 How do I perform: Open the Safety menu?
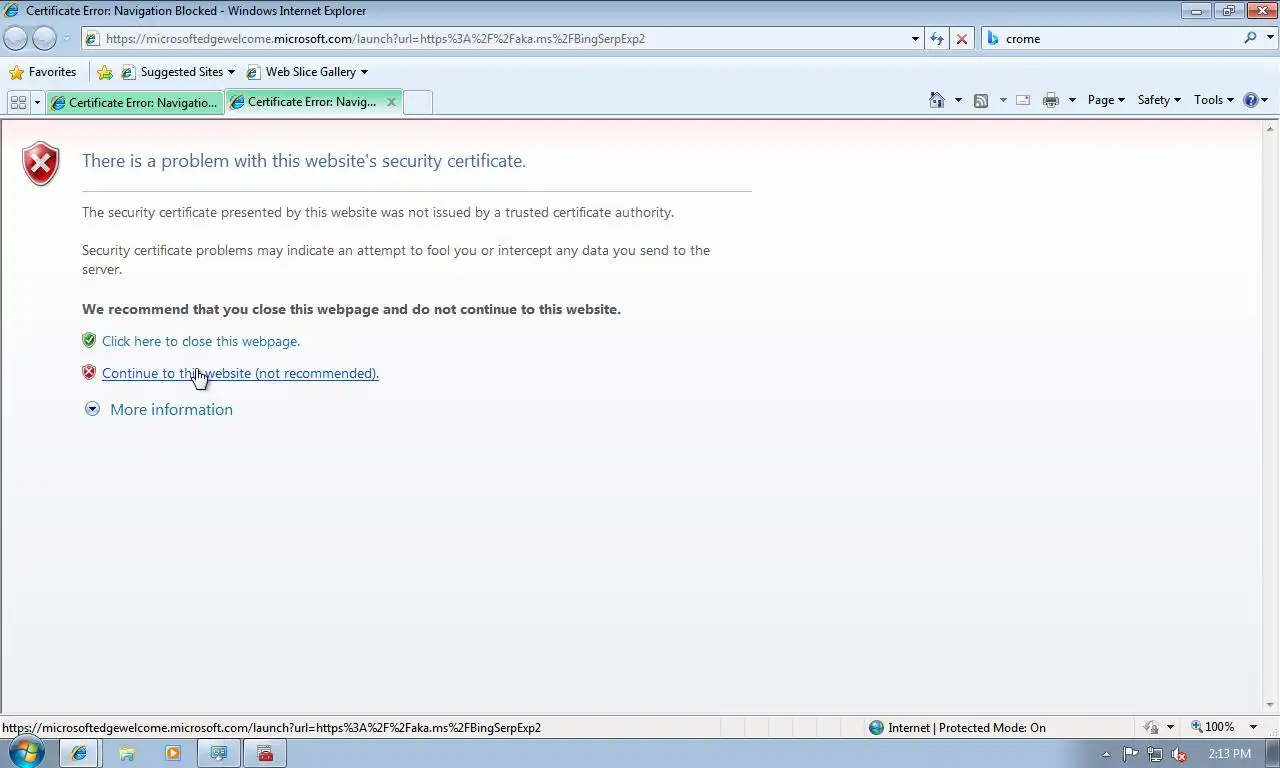tap(1159, 100)
